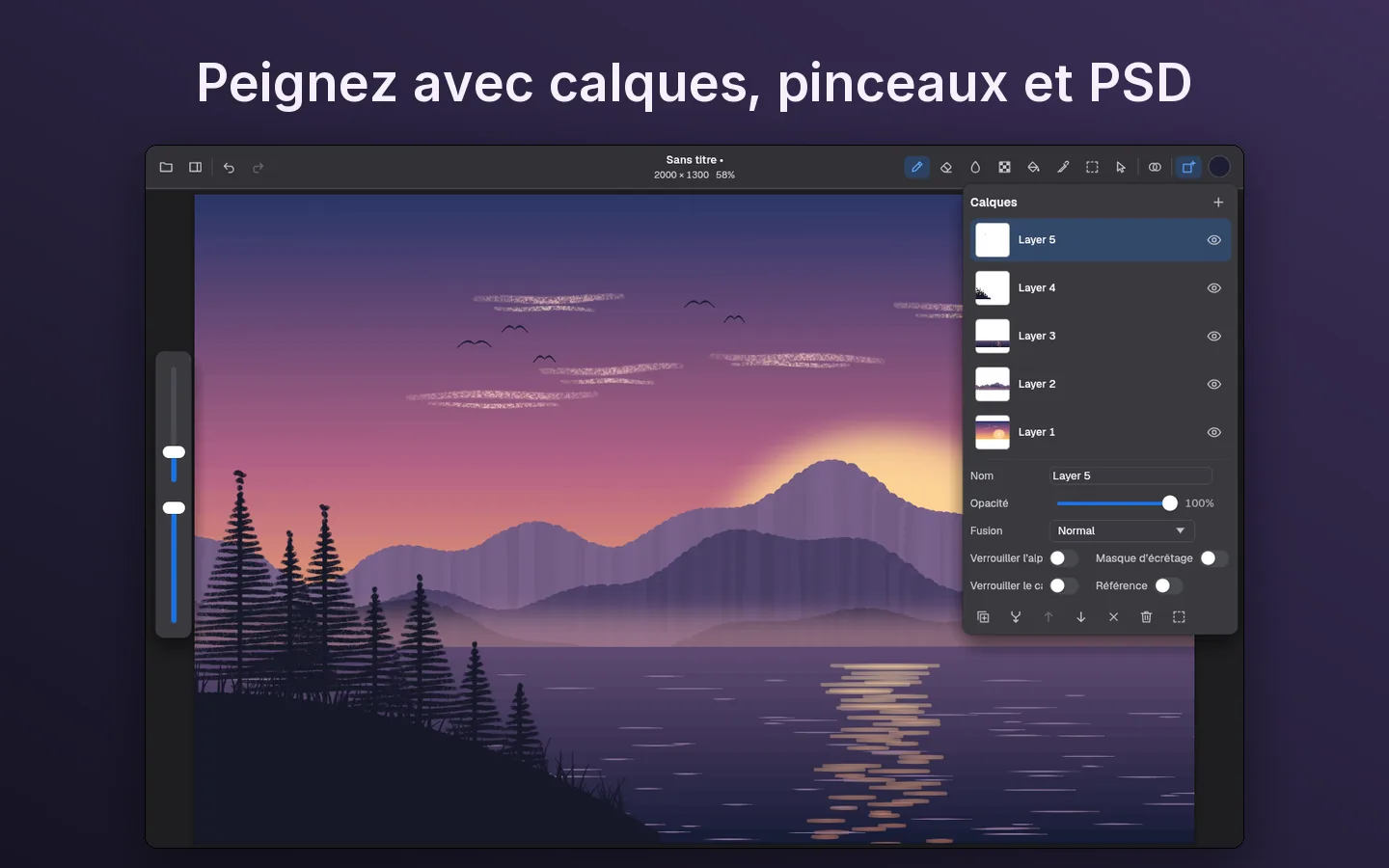1389x868 pixels.
Task: Hide Layer 2 with eye icon
Action: pos(1214,385)
